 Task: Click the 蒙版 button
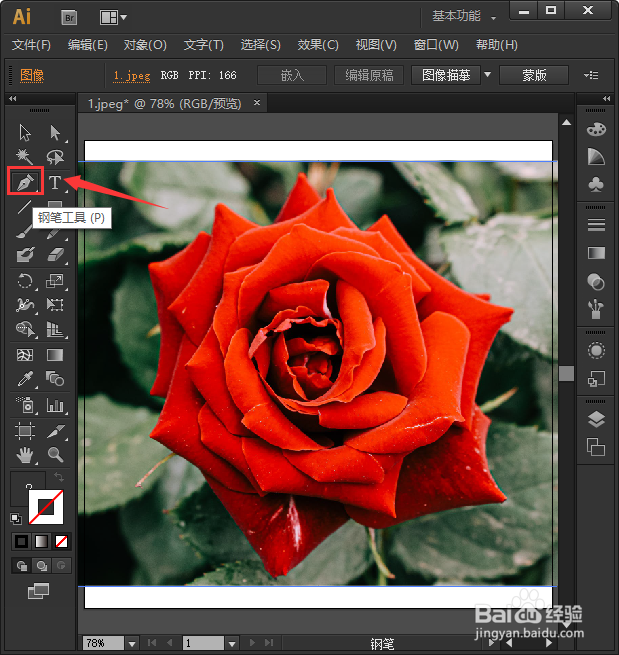534,75
